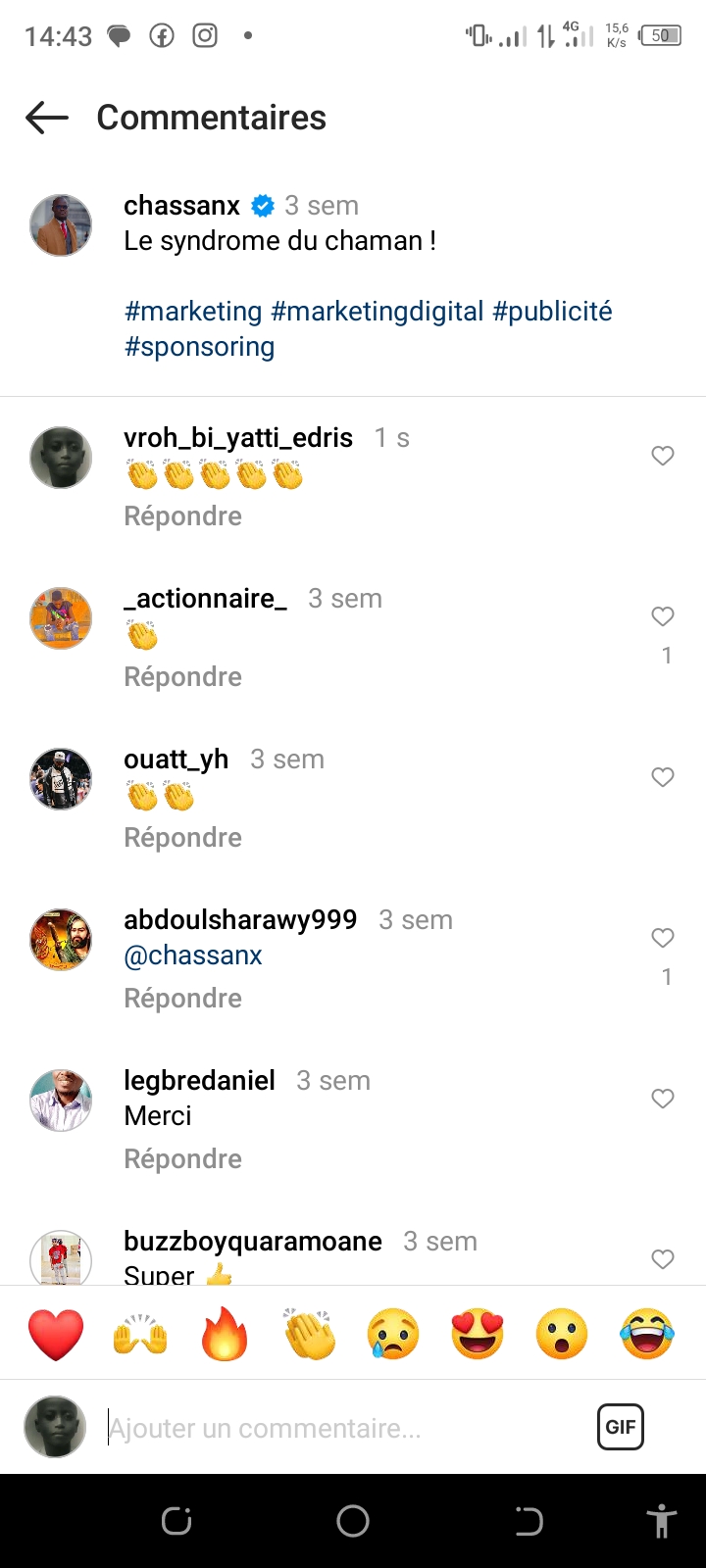Tap the tears of joy quick emoji

point(647,1334)
